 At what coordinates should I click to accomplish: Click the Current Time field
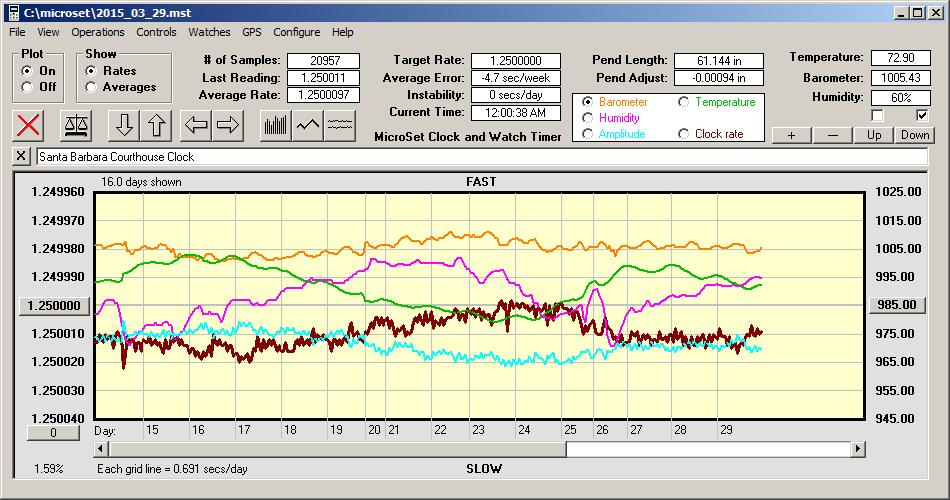[x=516, y=112]
